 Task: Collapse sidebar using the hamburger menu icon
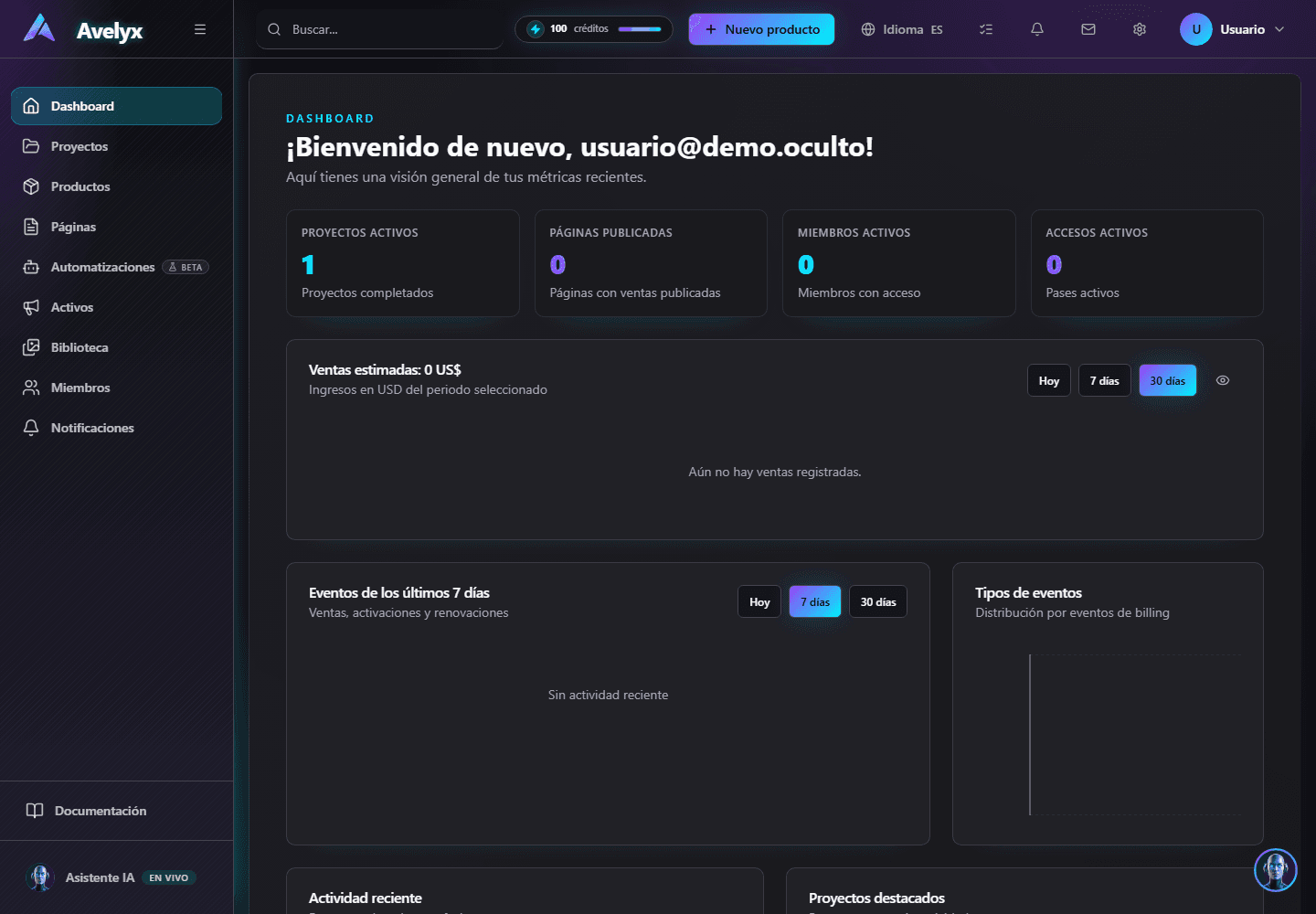point(200,29)
